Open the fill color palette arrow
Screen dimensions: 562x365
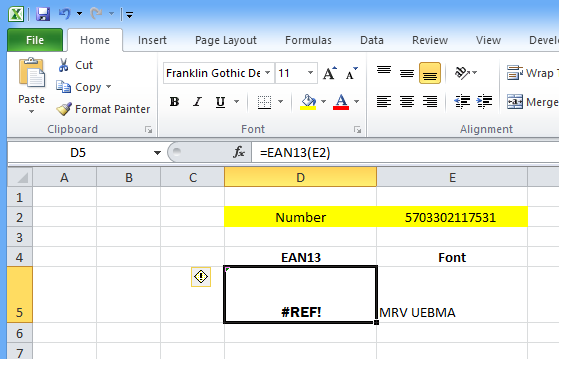324,102
